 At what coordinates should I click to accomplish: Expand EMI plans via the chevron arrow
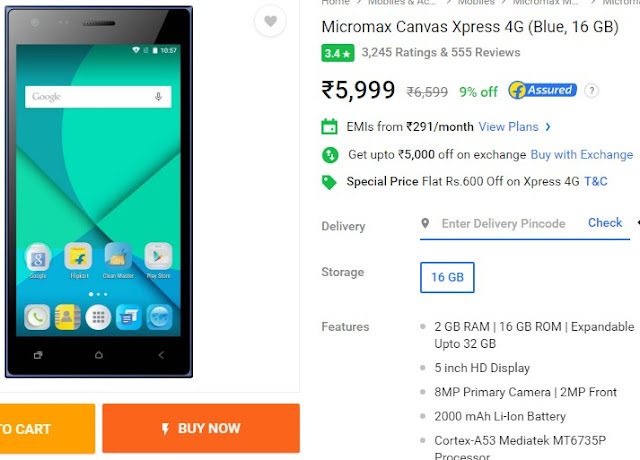tap(548, 127)
